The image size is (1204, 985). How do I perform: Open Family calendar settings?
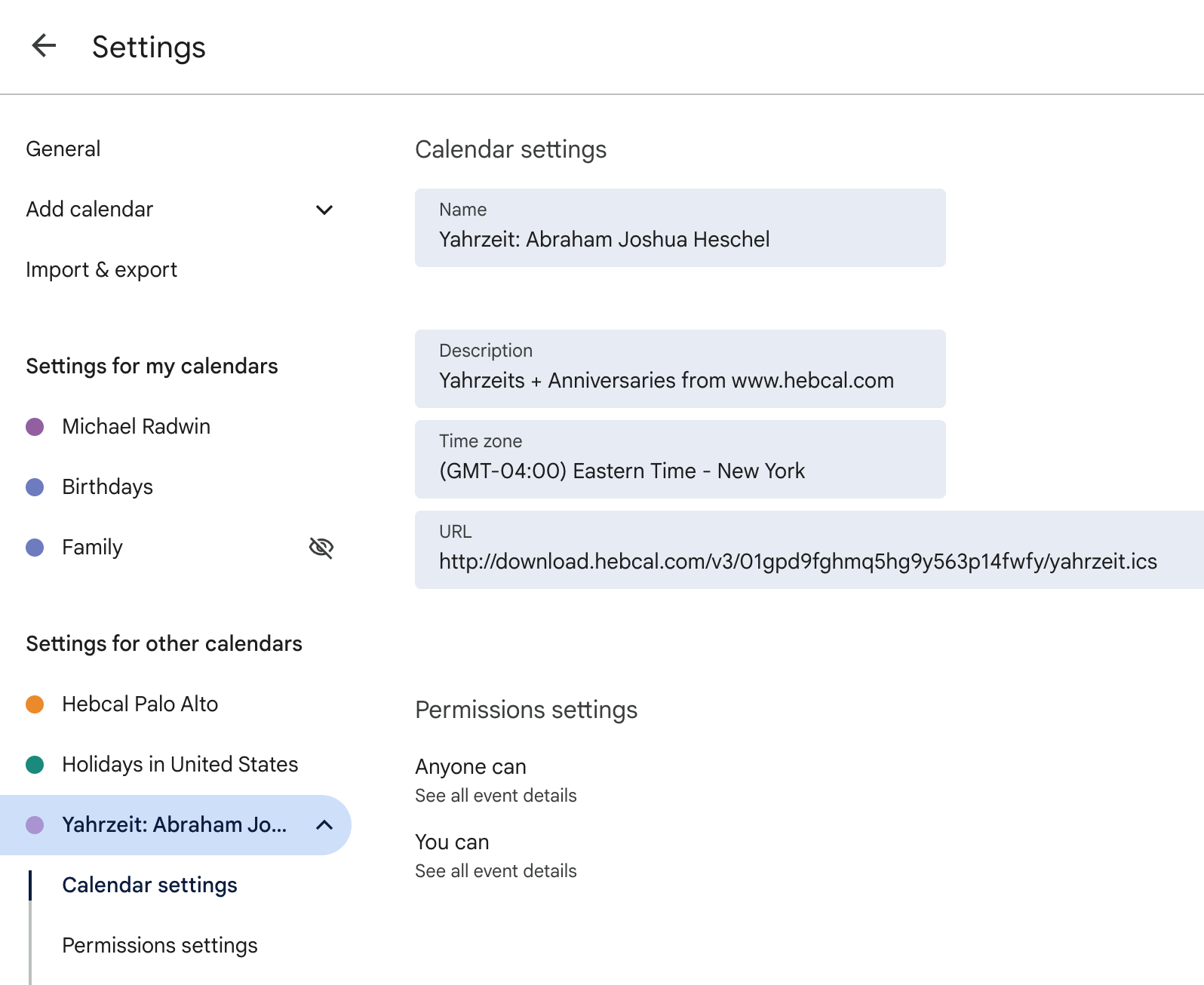pyautogui.click(x=92, y=547)
